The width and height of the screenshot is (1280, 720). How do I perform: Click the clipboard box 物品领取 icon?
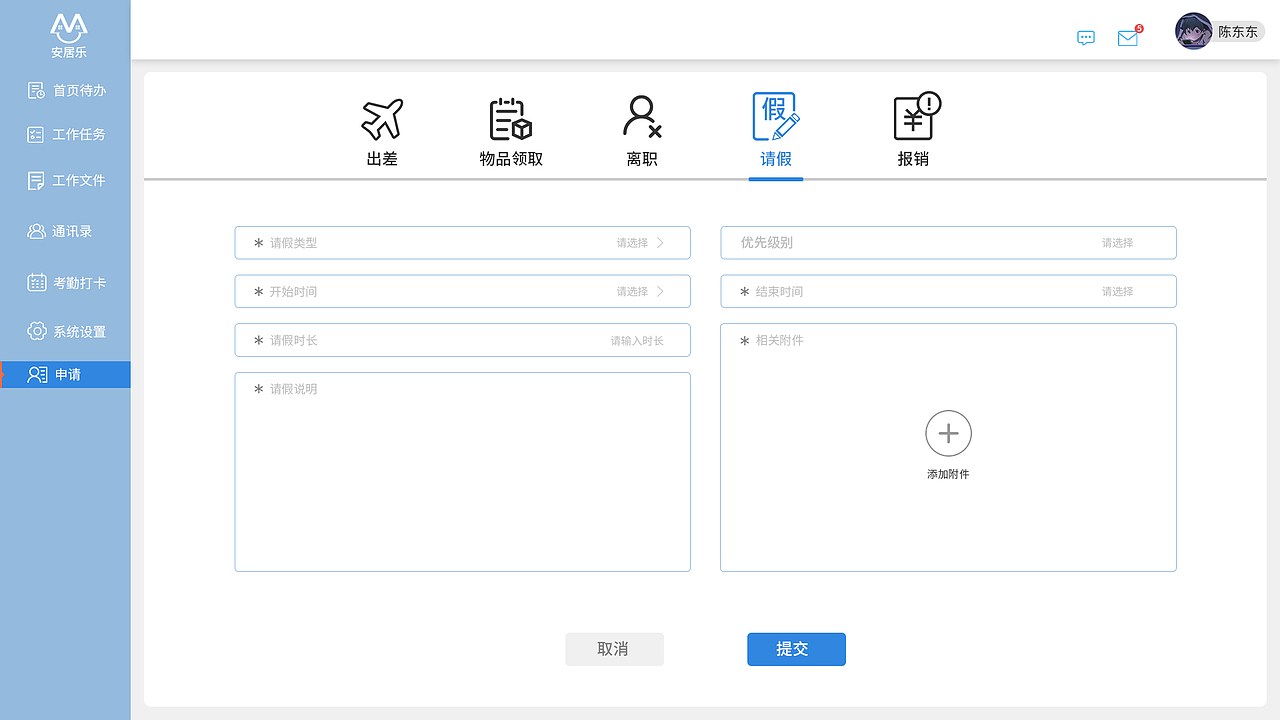click(x=510, y=119)
